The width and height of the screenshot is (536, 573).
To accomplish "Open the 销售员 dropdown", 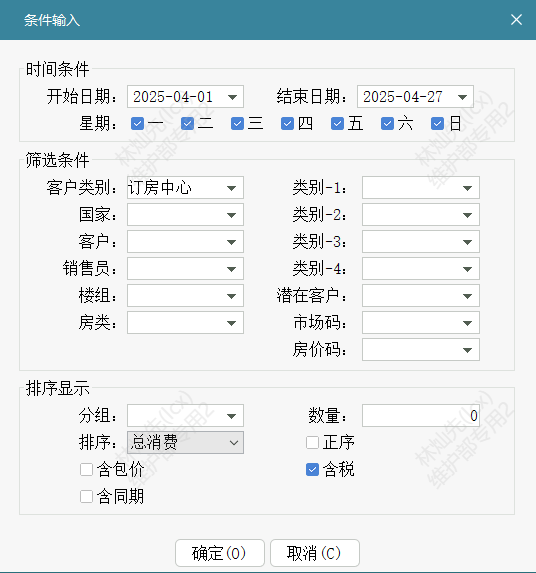I will 231,269.
